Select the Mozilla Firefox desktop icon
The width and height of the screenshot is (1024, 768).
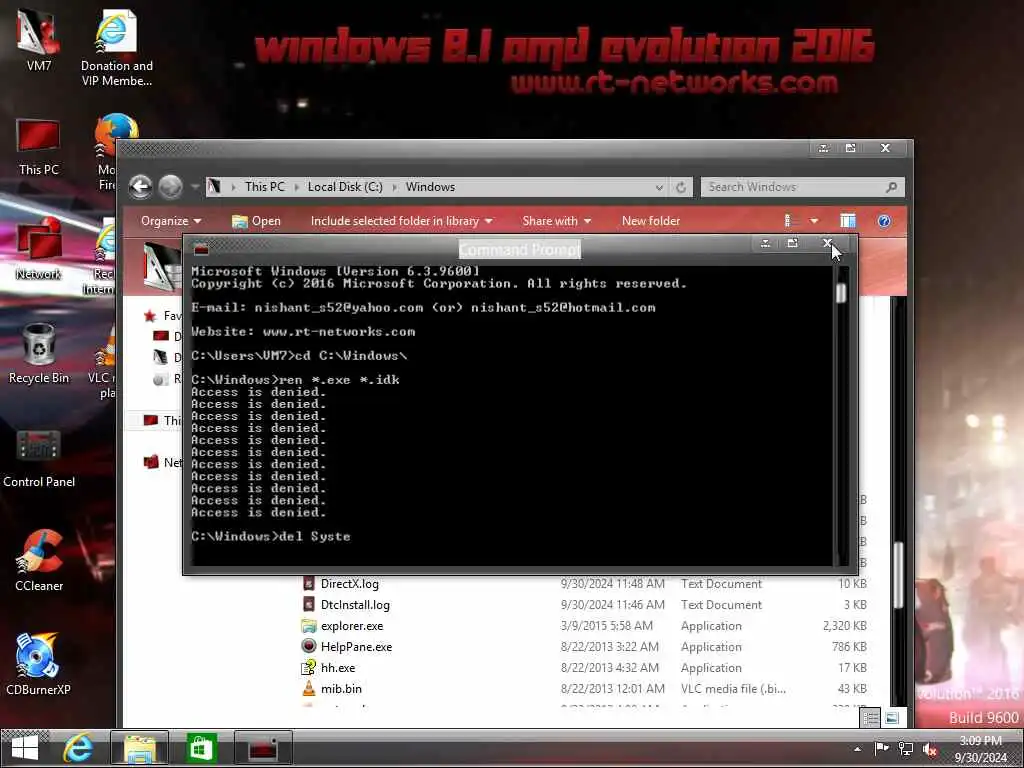click(x=106, y=152)
